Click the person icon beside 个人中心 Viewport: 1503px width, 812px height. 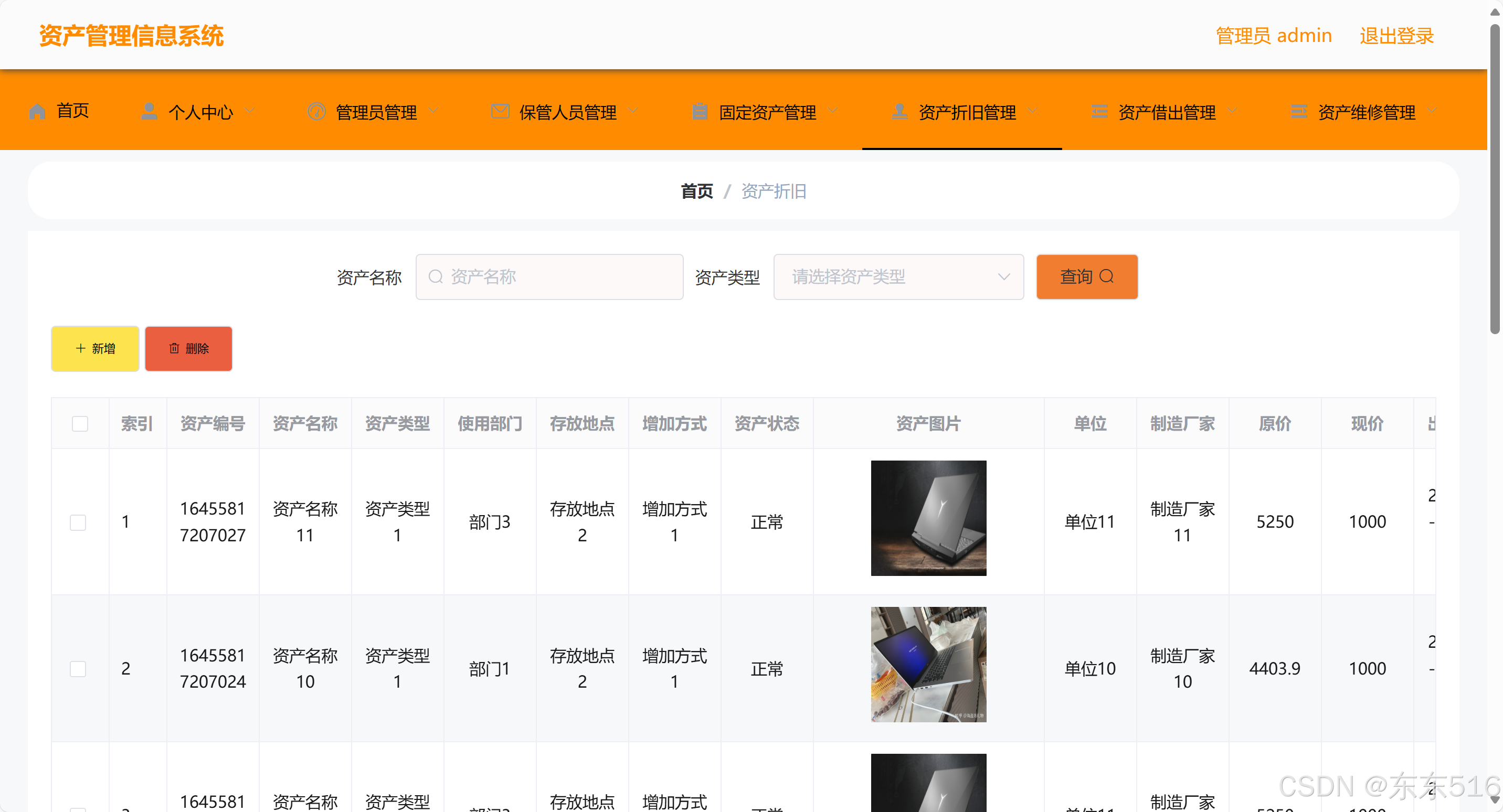pyautogui.click(x=149, y=111)
